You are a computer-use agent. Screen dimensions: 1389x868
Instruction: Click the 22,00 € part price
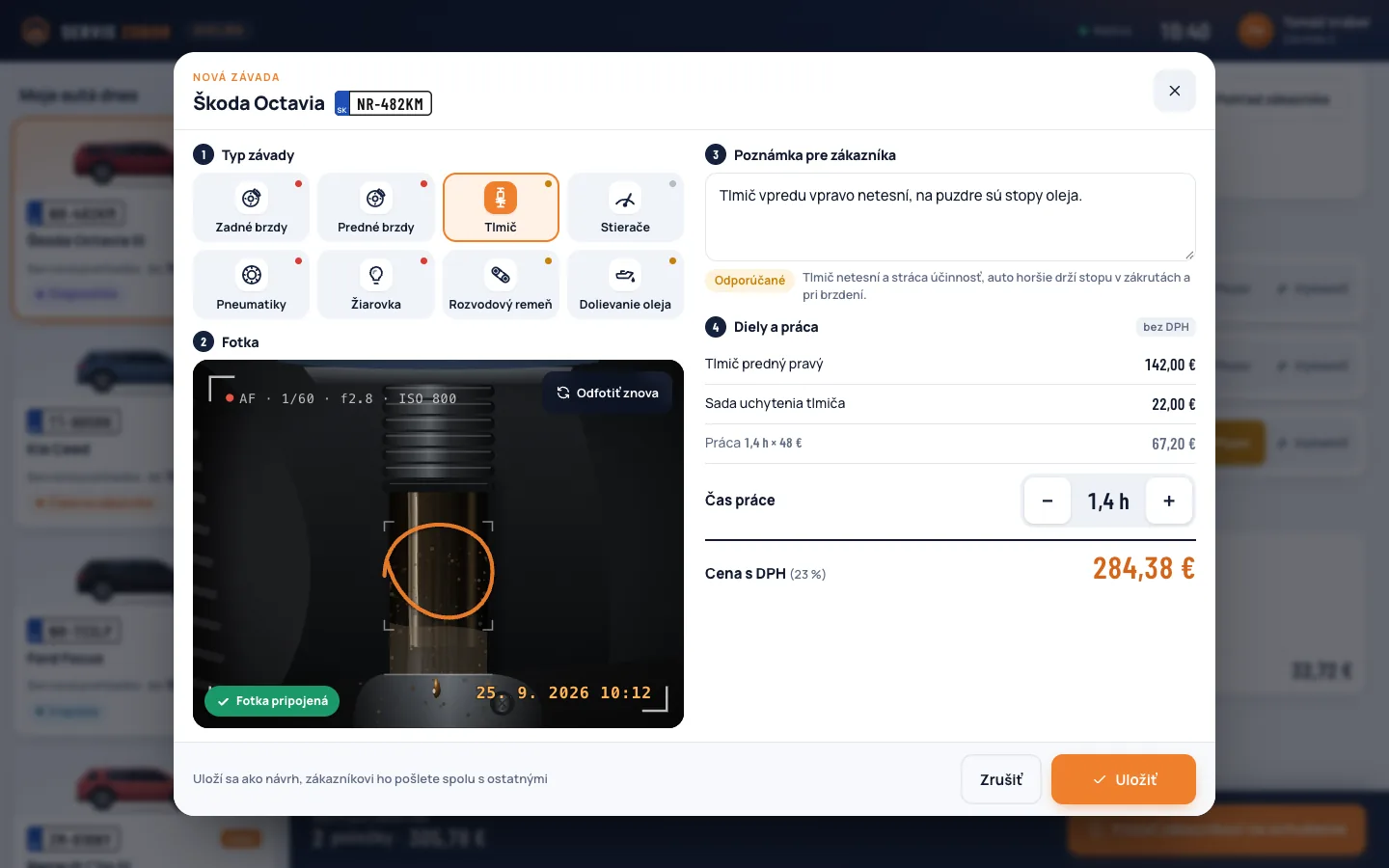[x=1174, y=404]
